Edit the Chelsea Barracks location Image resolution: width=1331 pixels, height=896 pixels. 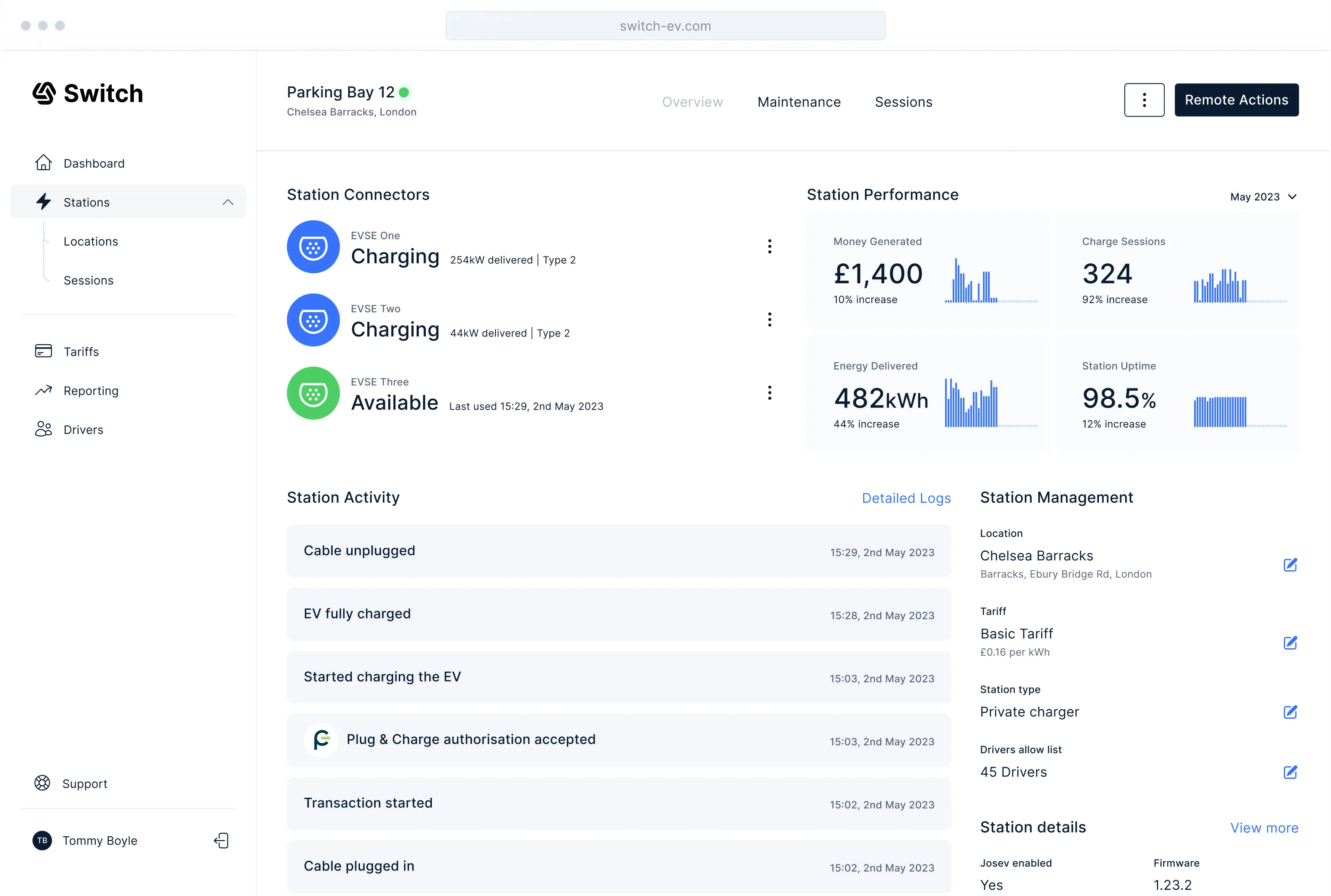pos(1289,565)
